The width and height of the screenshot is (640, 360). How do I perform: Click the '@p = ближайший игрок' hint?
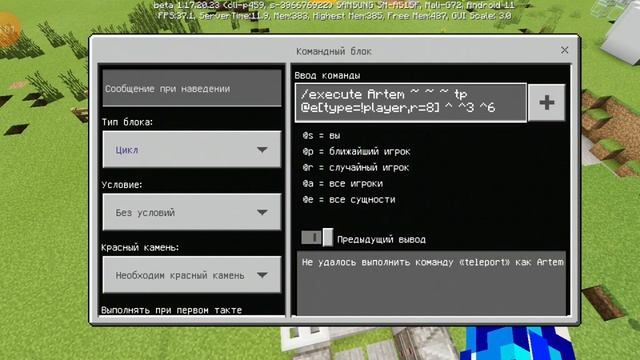coord(356,152)
